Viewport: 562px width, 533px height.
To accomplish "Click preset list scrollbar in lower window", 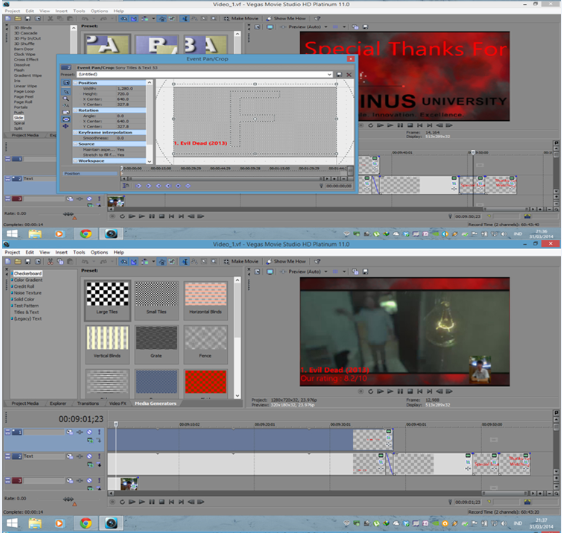I will [x=237, y=337].
